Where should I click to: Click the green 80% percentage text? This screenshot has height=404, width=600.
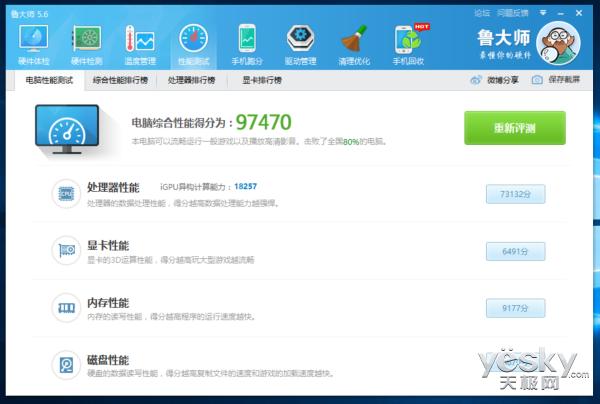(x=351, y=142)
